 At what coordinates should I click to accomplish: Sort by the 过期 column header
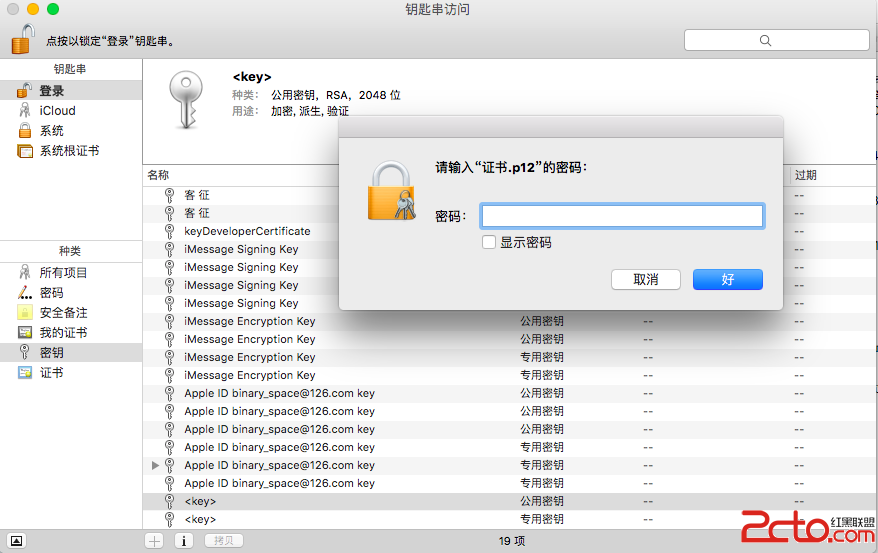(806, 175)
